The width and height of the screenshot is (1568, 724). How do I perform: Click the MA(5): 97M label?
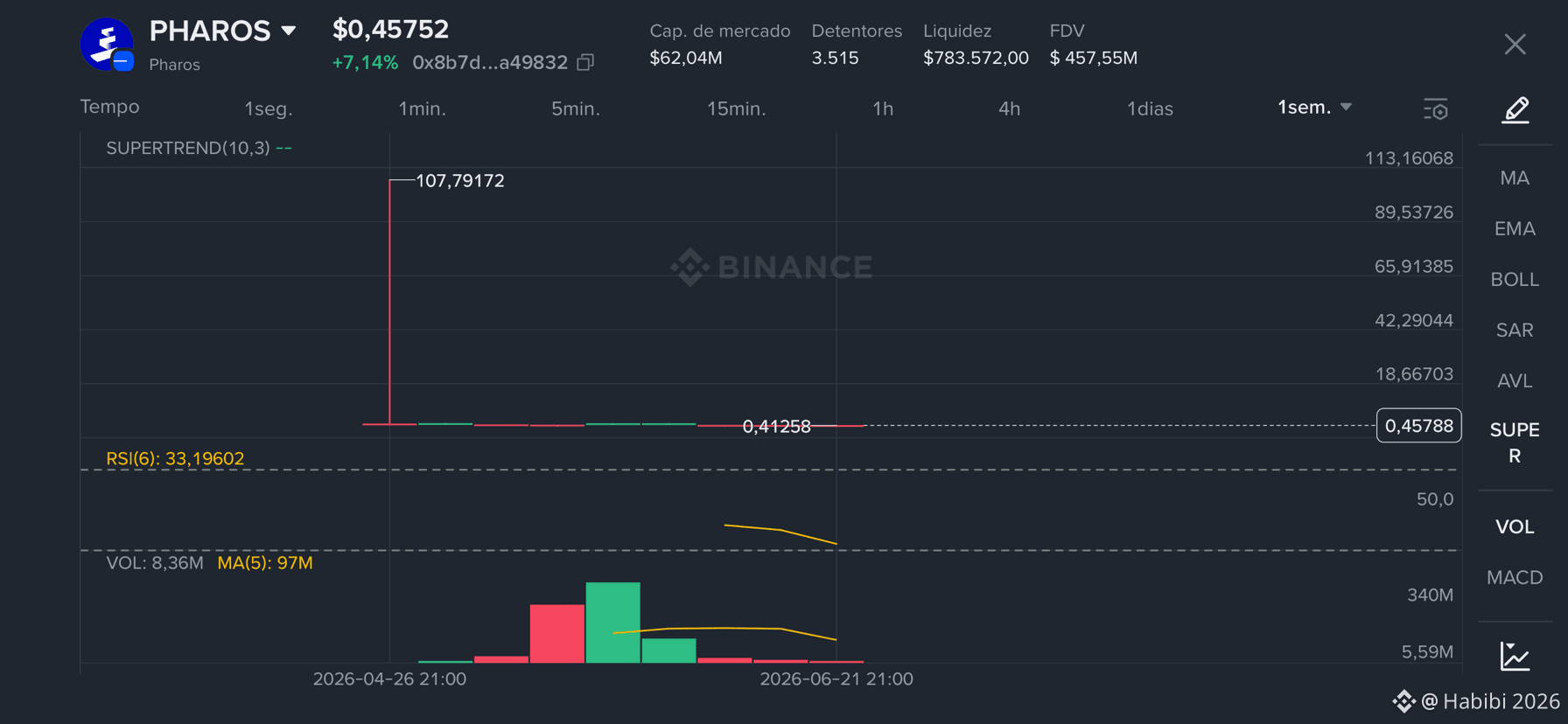[265, 563]
